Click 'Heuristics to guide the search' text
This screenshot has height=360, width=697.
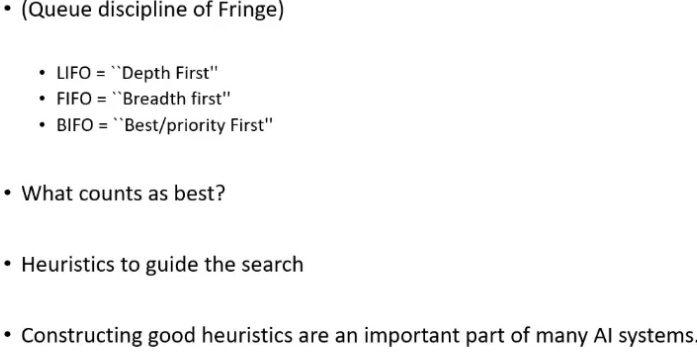click(x=163, y=264)
